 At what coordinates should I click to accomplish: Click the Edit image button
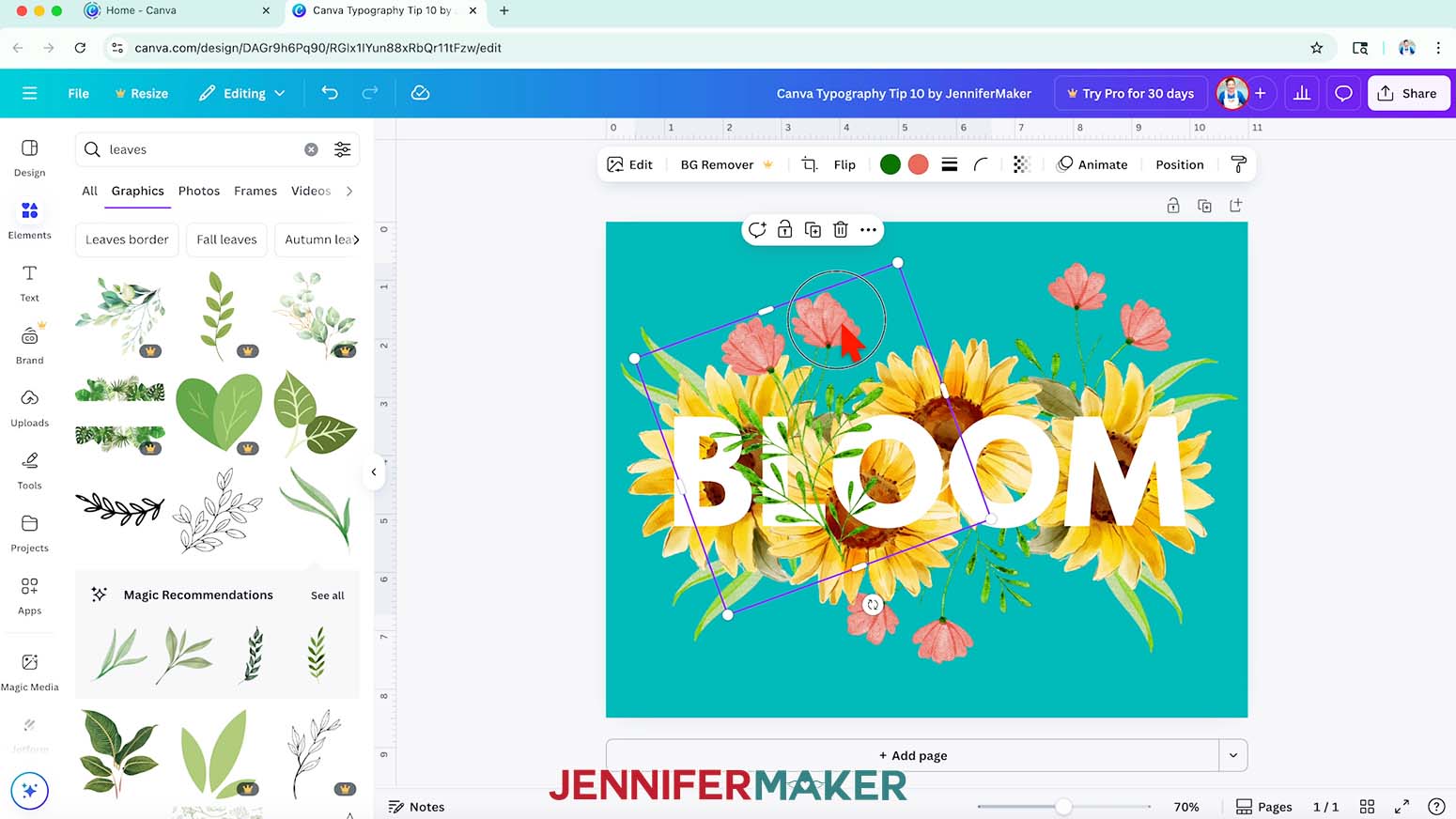coord(629,164)
